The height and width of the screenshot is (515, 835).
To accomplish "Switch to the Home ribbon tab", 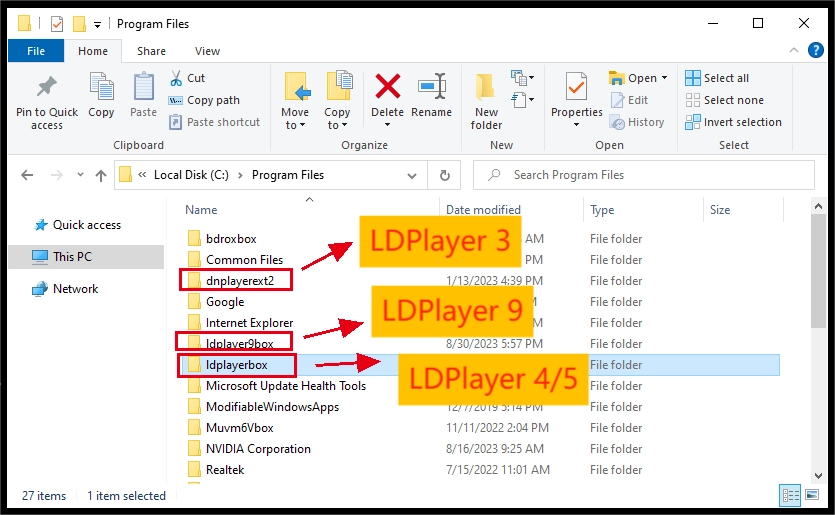I will click(93, 51).
